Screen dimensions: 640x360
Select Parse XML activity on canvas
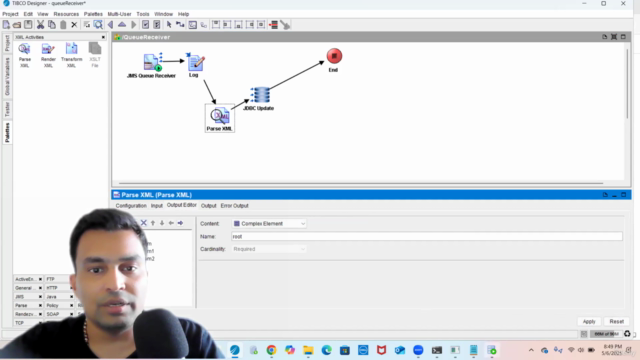[220, 119]
